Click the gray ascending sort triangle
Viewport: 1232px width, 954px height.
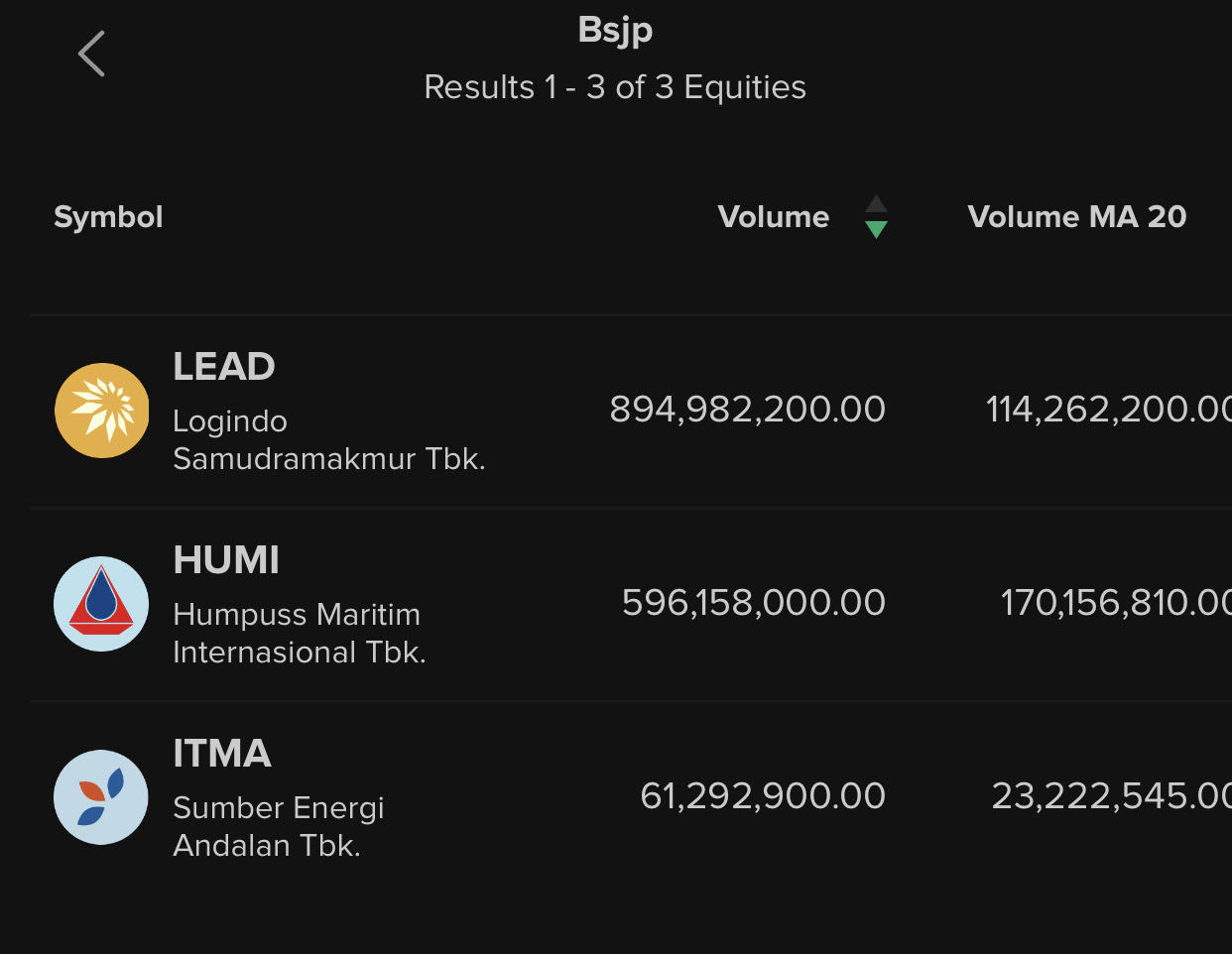875,204
